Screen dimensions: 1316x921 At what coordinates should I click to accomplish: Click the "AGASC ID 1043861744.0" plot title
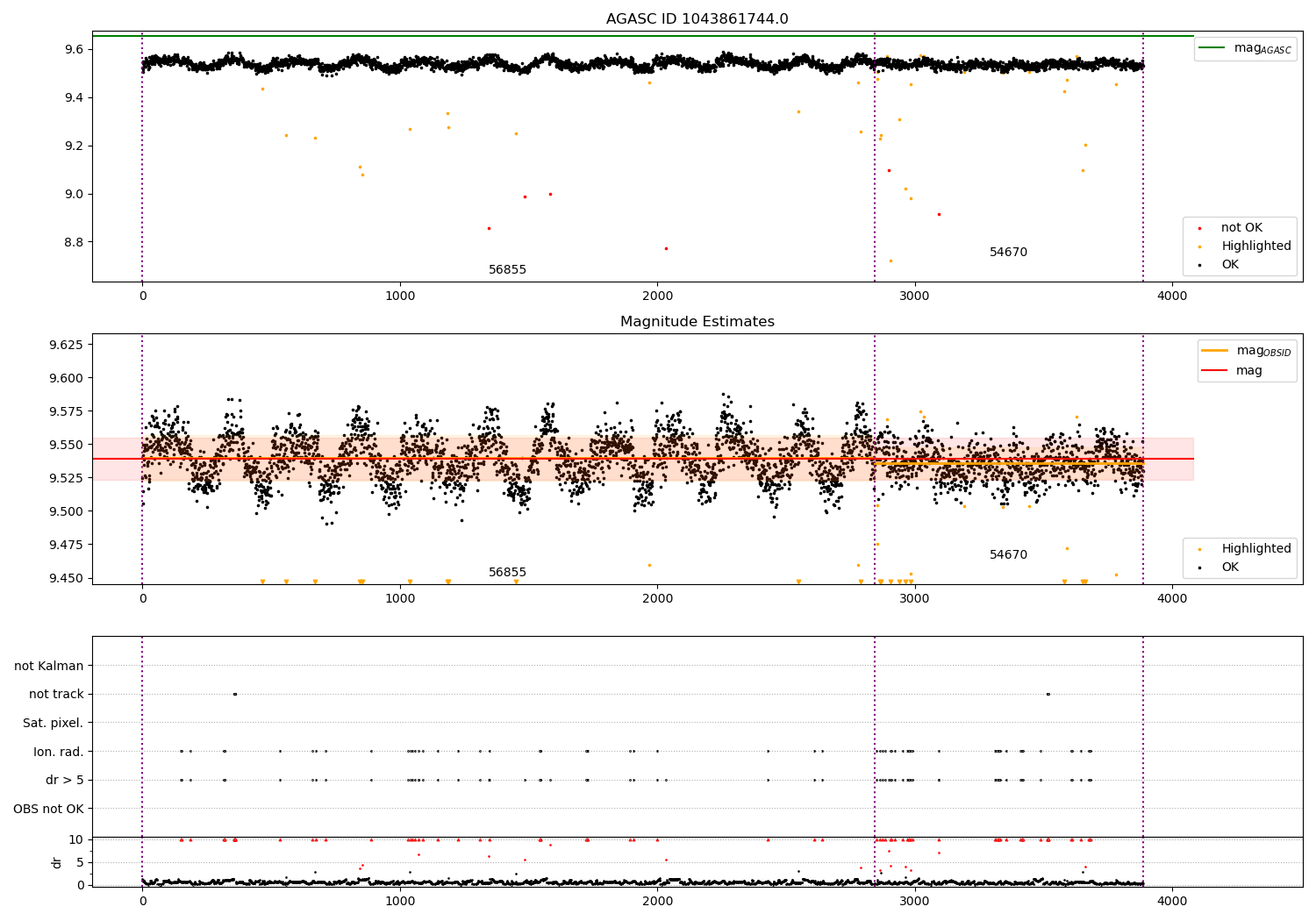pos(697,19)
